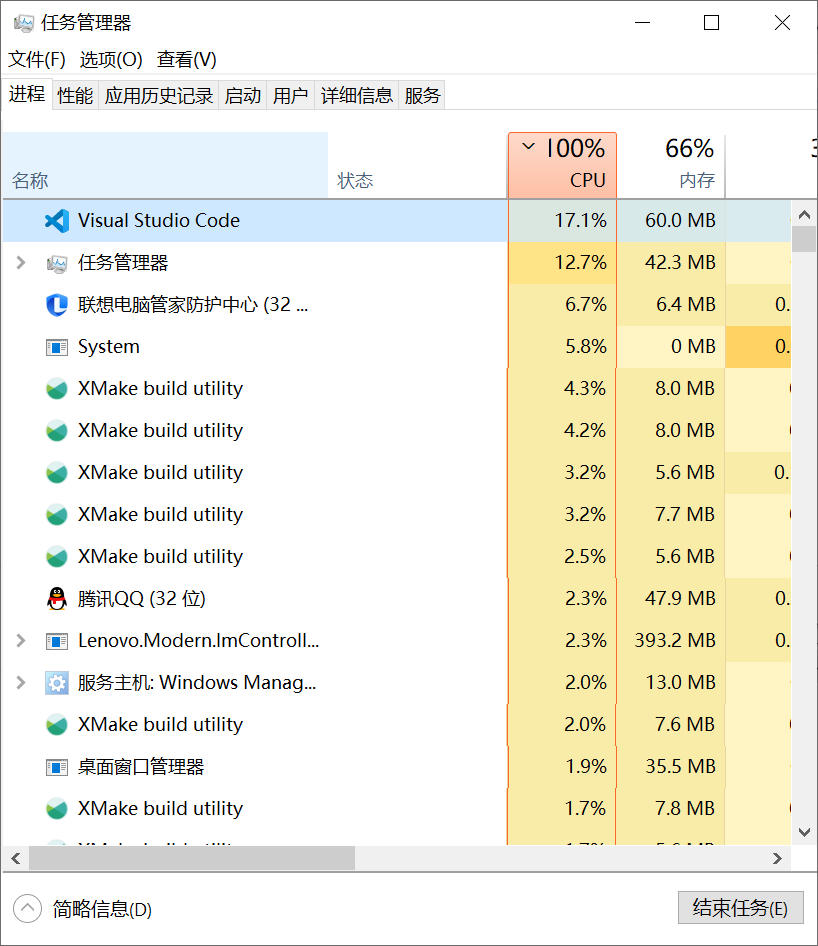
Task: Sort by the 66% 内存 column header
Action: tap(671, 165)
